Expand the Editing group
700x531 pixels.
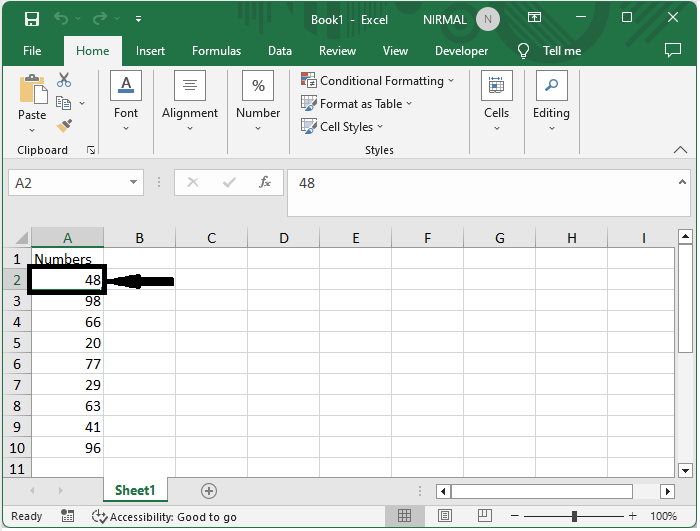click(551, 101)
